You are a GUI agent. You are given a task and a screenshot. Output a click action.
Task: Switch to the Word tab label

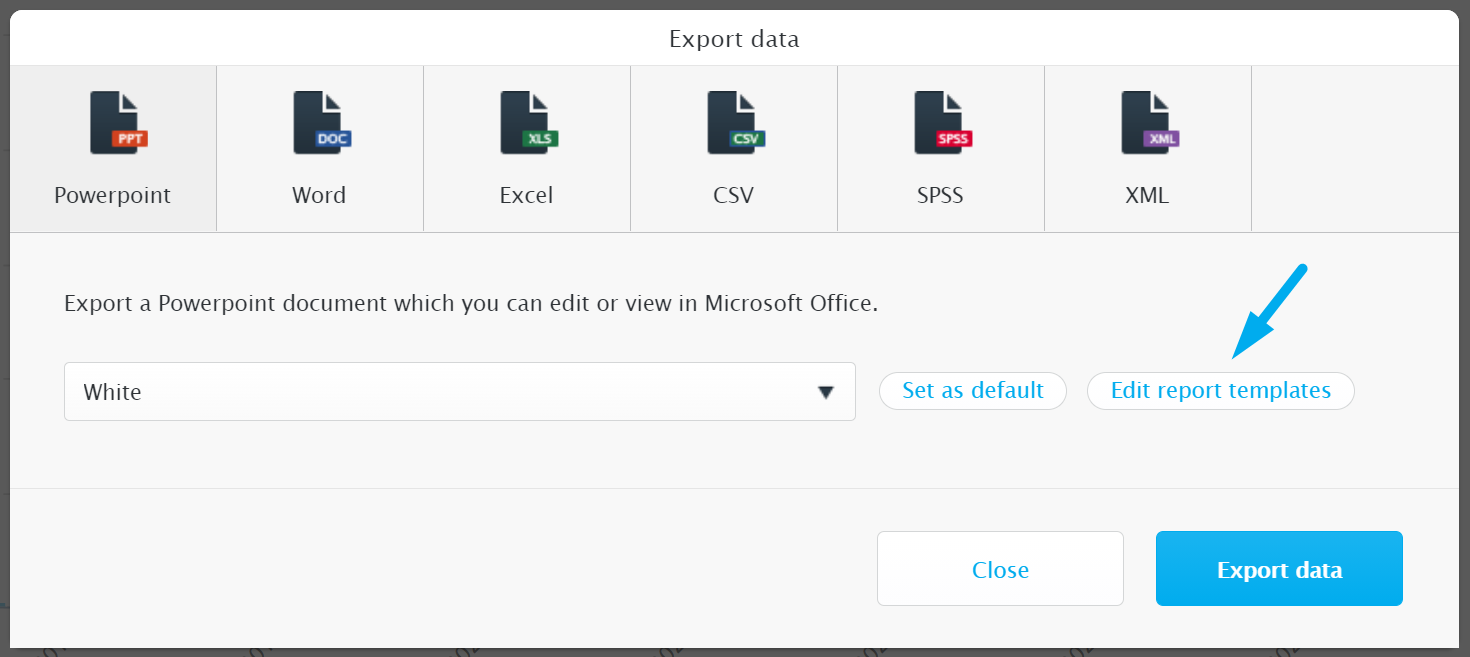319,195
